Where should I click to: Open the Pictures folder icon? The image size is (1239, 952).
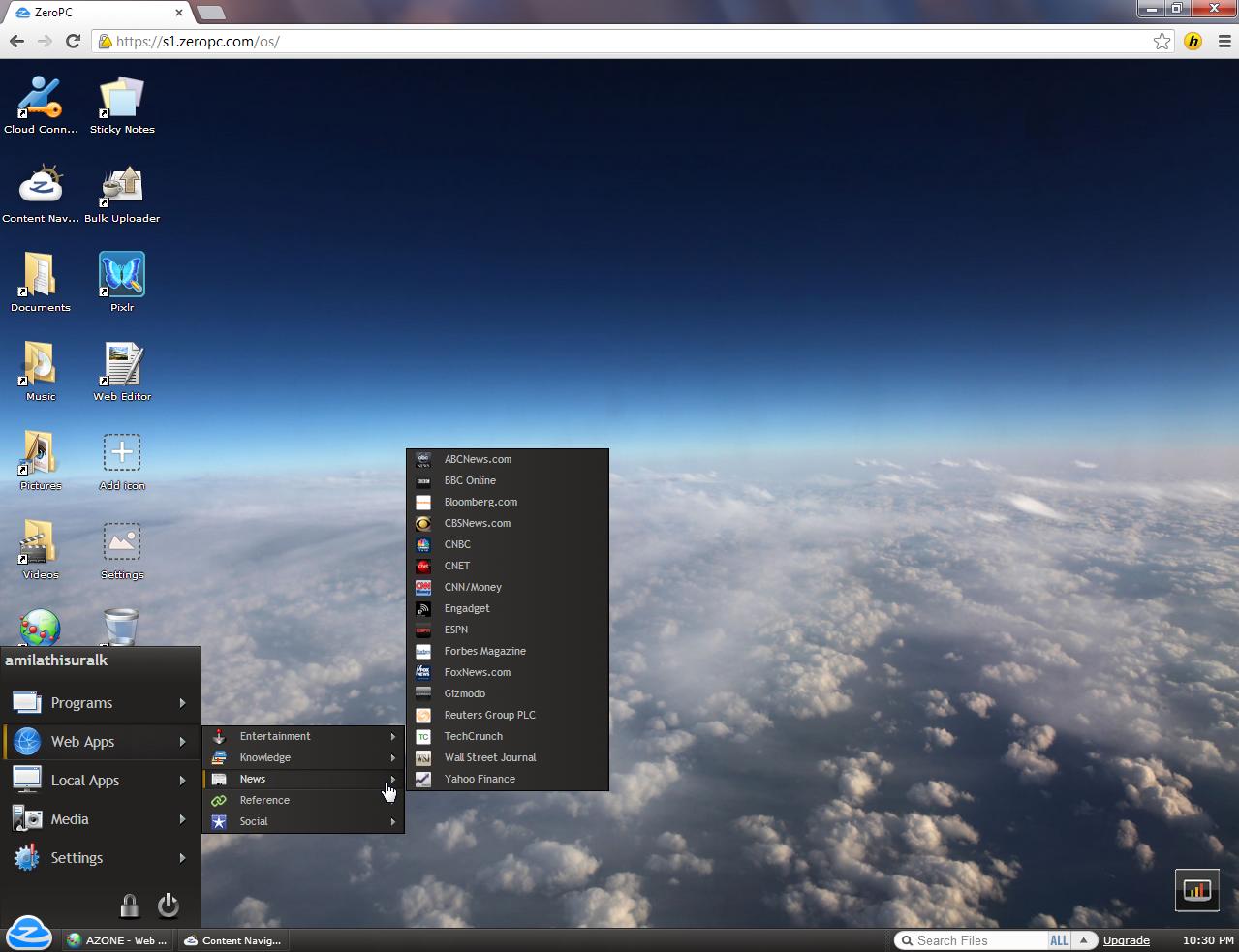(x=41, y=461)
